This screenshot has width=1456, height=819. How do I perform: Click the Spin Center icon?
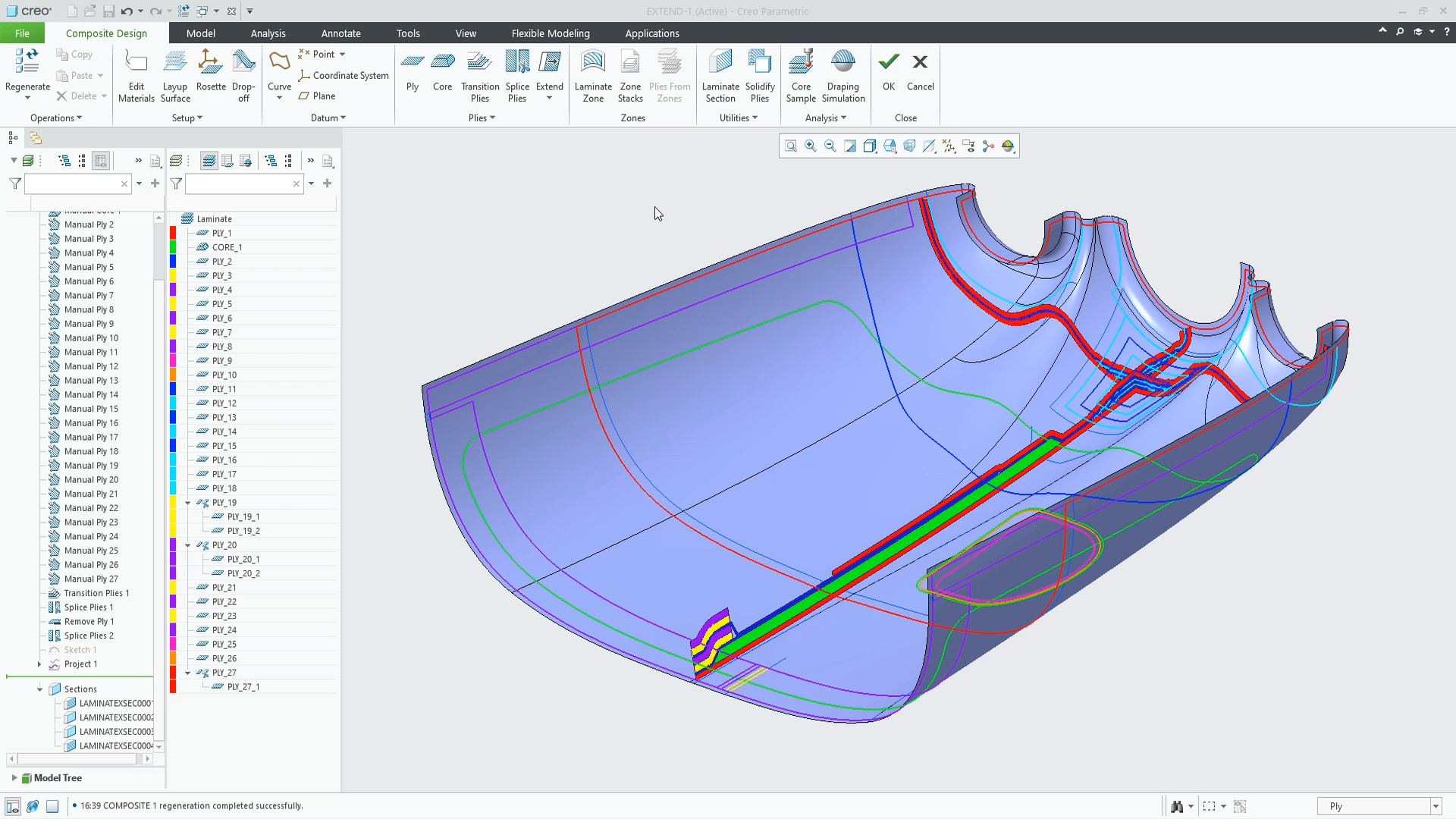988,146
